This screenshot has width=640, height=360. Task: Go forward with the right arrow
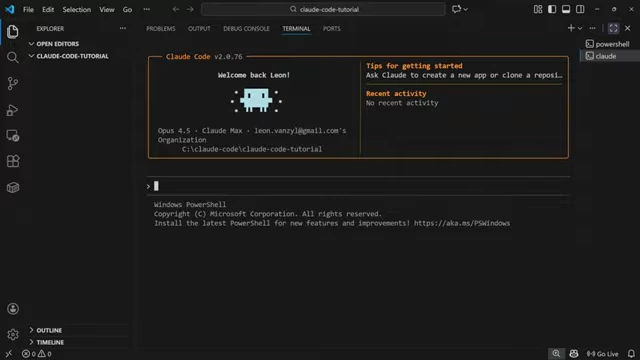[190, 9]
